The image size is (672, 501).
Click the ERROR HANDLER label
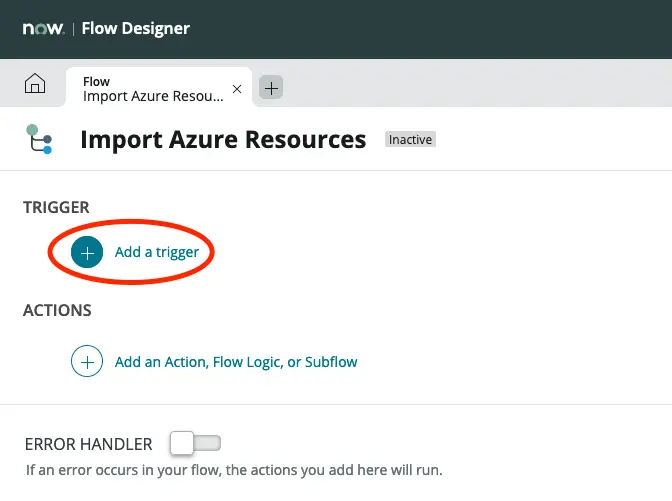point(88,444)
